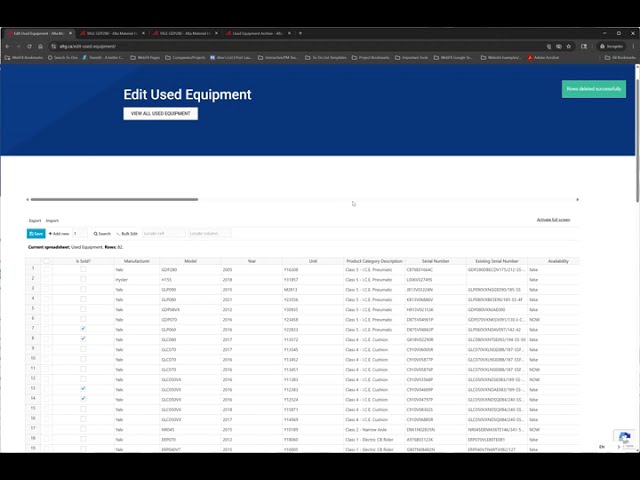Click View All Used Equipment button
The width and height of the screenshot is (640, 480).
click(160, 113)
